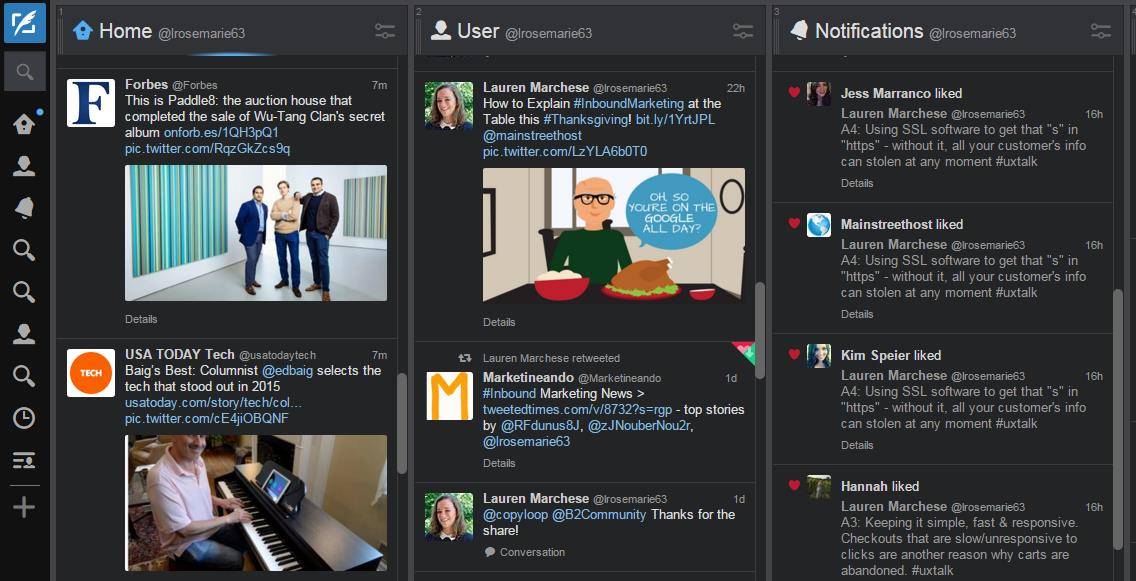Select the home icon with the blue dot
Image resolution: width=1136 pixels, height=581 pixels.
pos(24,124)
